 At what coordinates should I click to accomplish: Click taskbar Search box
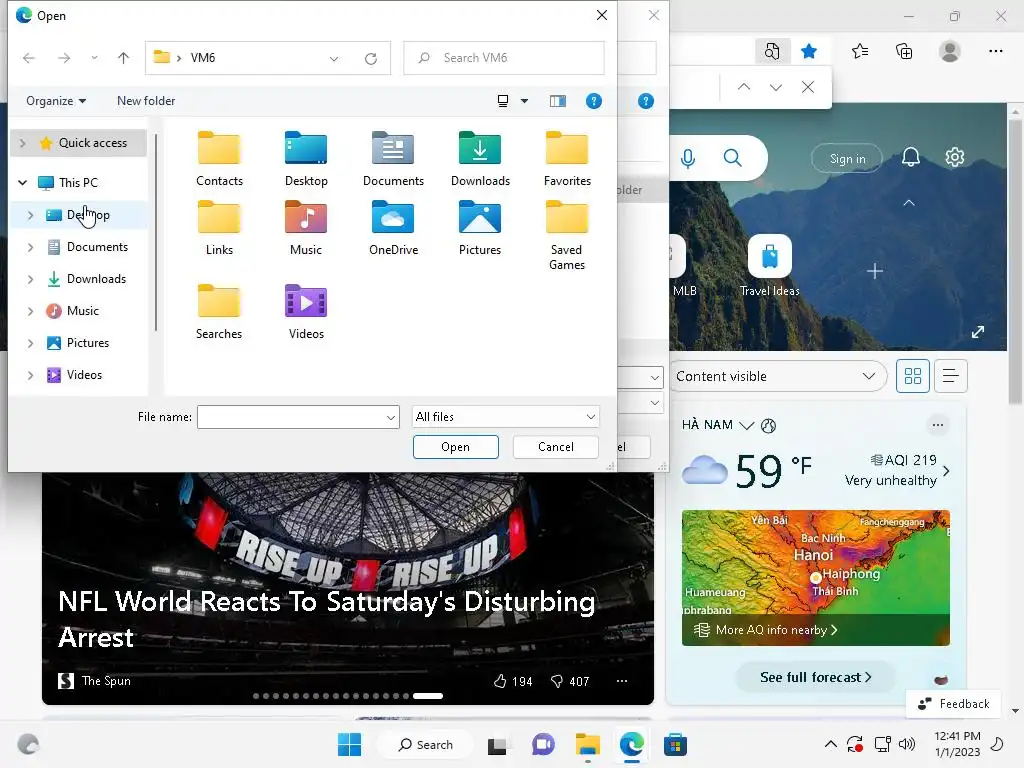tap(426, 744)
